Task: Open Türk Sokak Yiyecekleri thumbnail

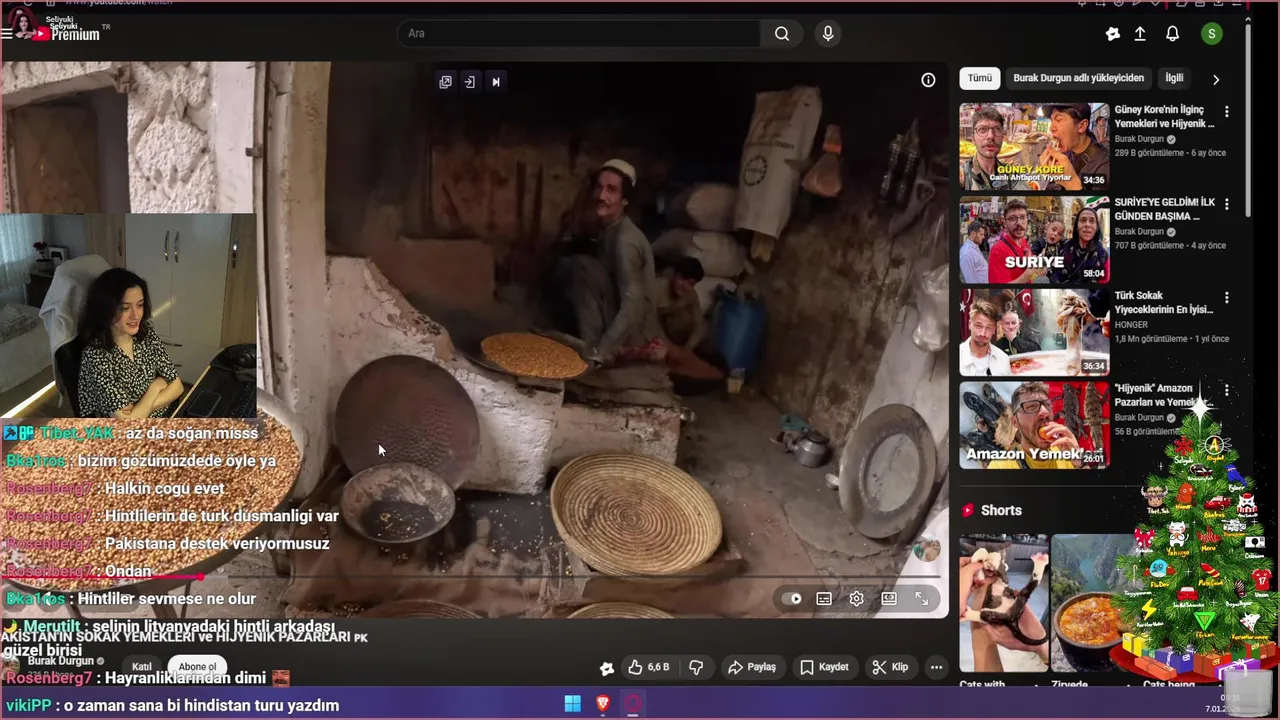Action: click(1034, 333)
